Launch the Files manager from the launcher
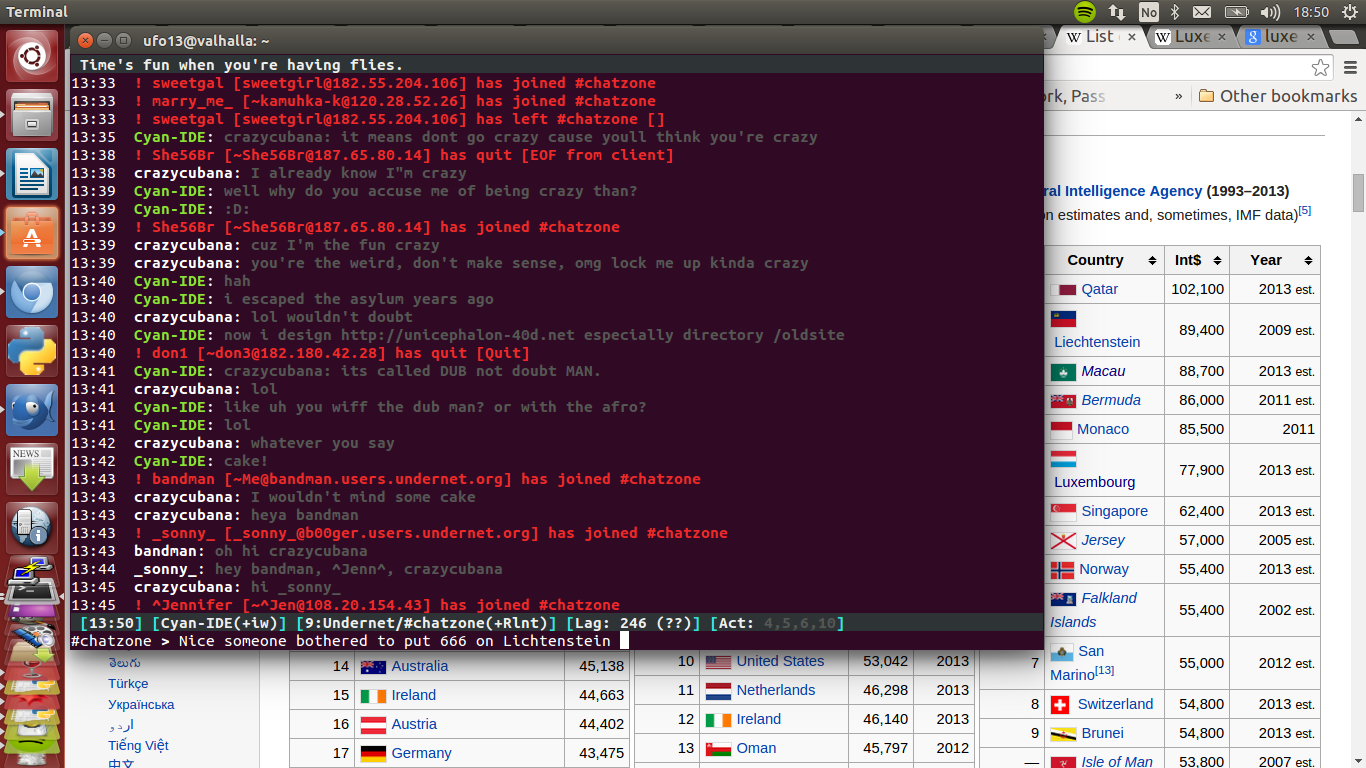Image resolution: width=1366 pixels, height=768 pixels. (32, 114)
